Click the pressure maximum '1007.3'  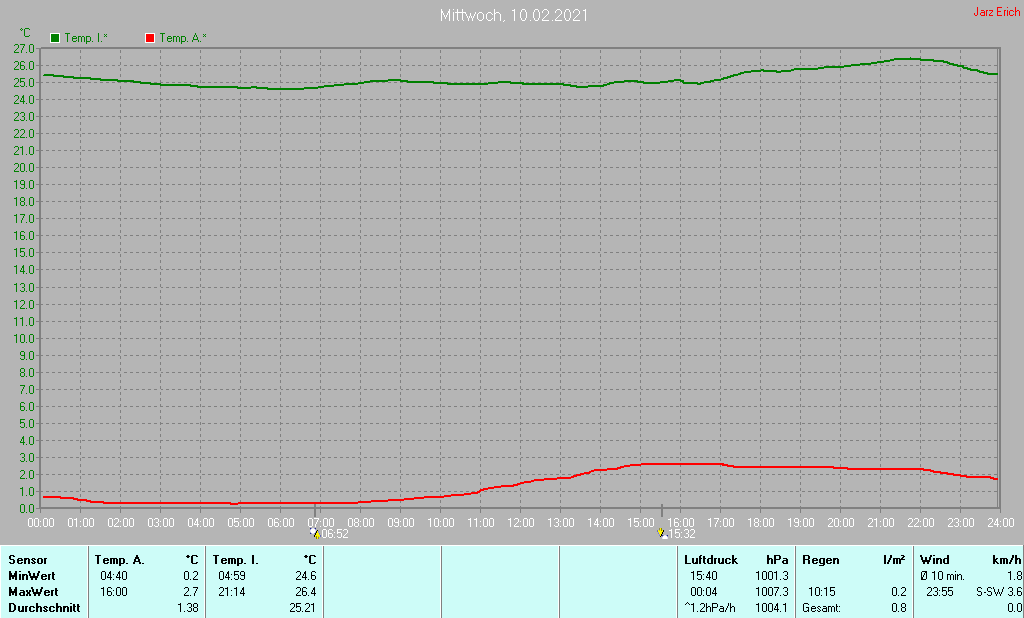tap(771, 592)
